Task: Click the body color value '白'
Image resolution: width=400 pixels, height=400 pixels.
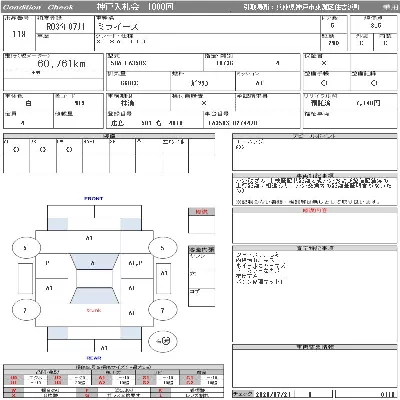Action: [x=28, y=103]
